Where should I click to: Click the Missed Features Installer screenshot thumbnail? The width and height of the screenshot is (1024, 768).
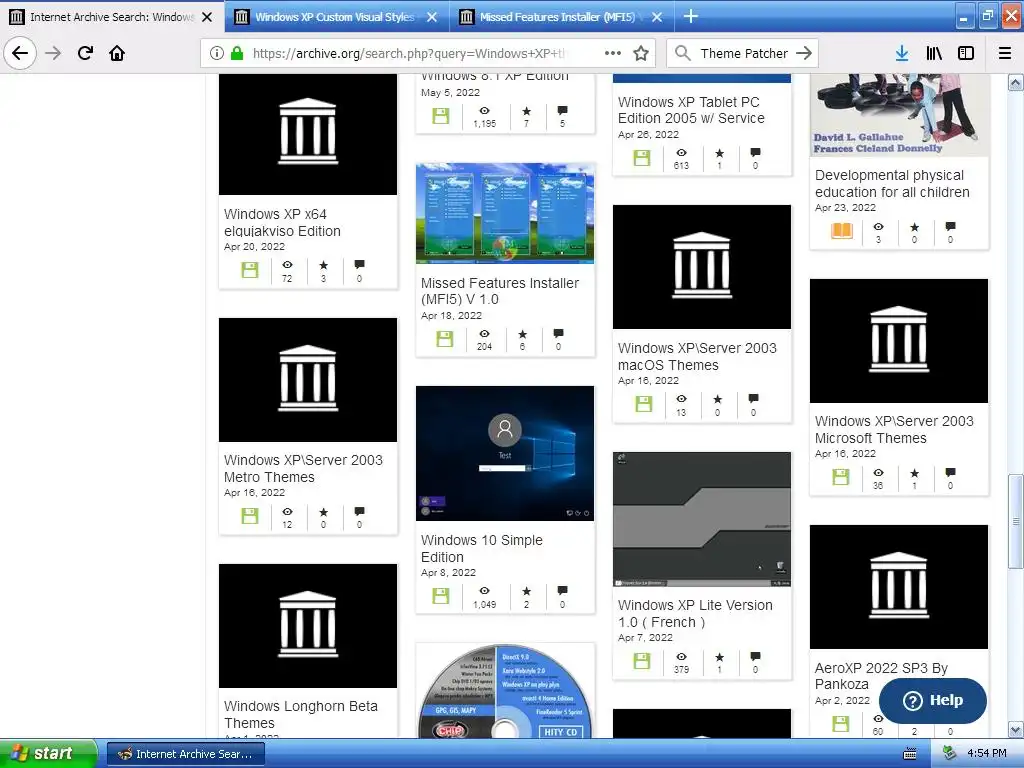pyautogui.click(x=505, y=214)
